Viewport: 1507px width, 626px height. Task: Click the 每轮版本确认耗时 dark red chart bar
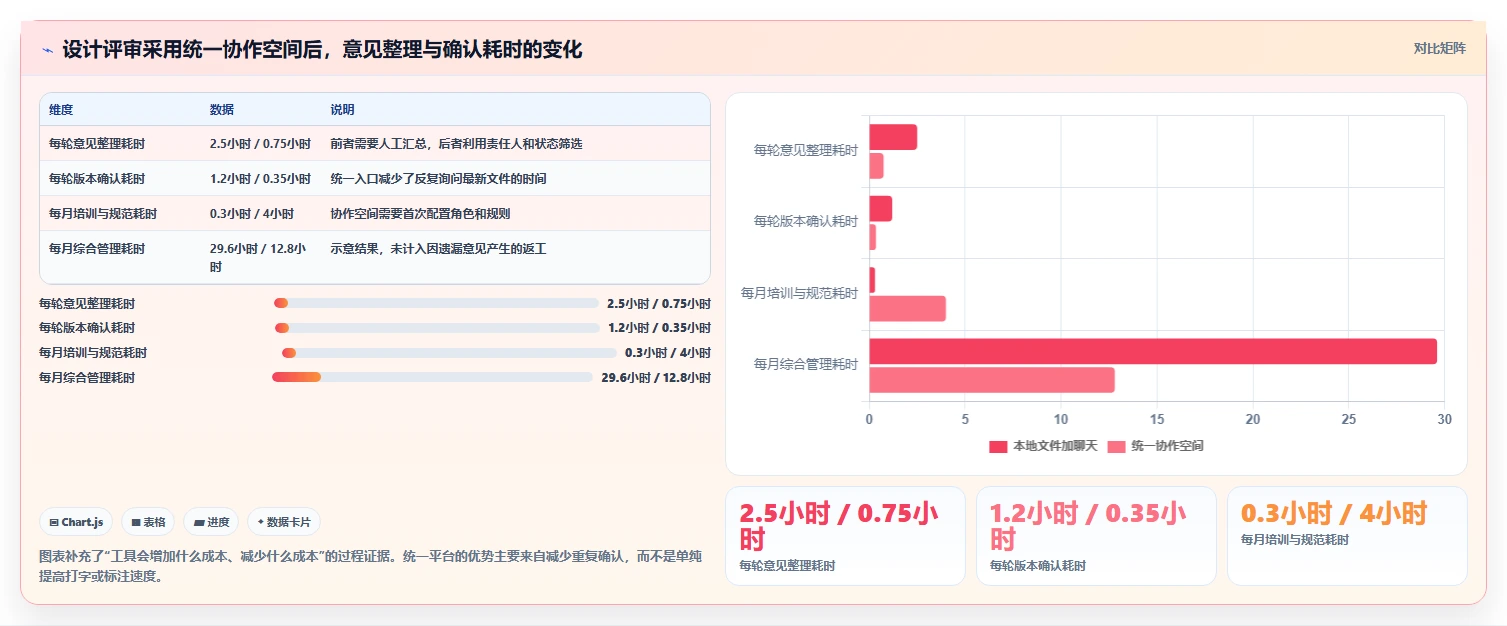880,209
